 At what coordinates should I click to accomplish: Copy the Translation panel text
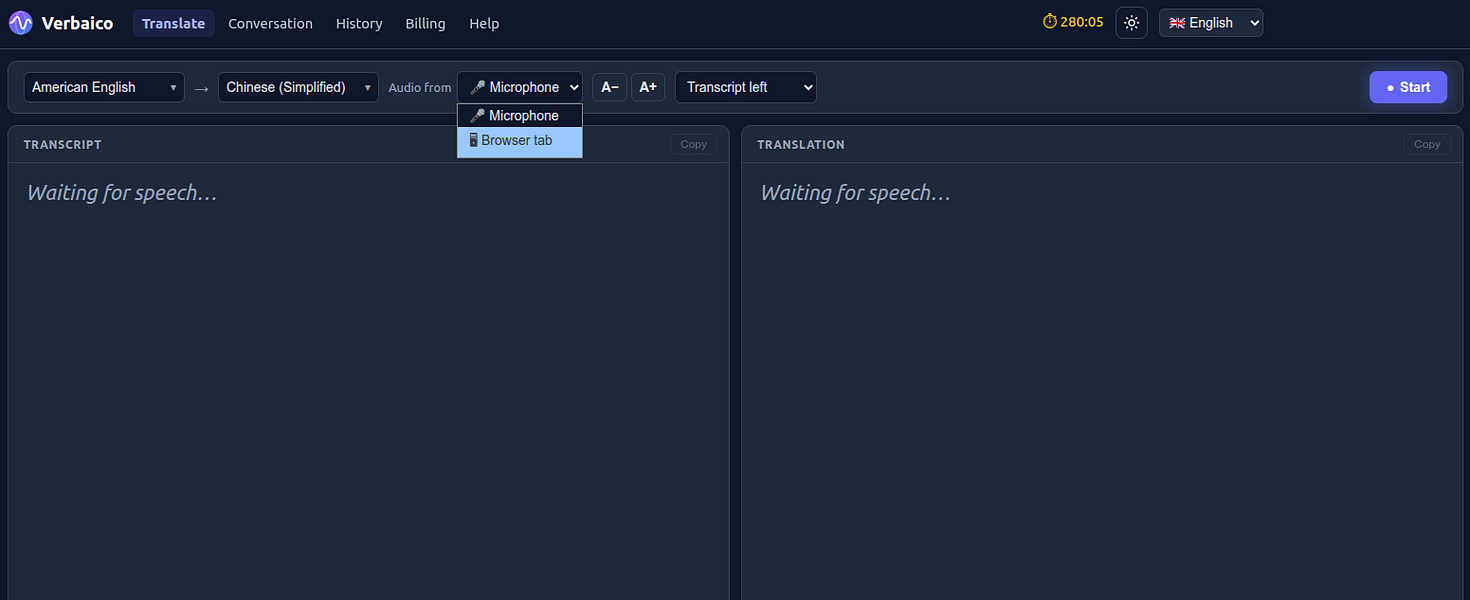coord(1427,144)
